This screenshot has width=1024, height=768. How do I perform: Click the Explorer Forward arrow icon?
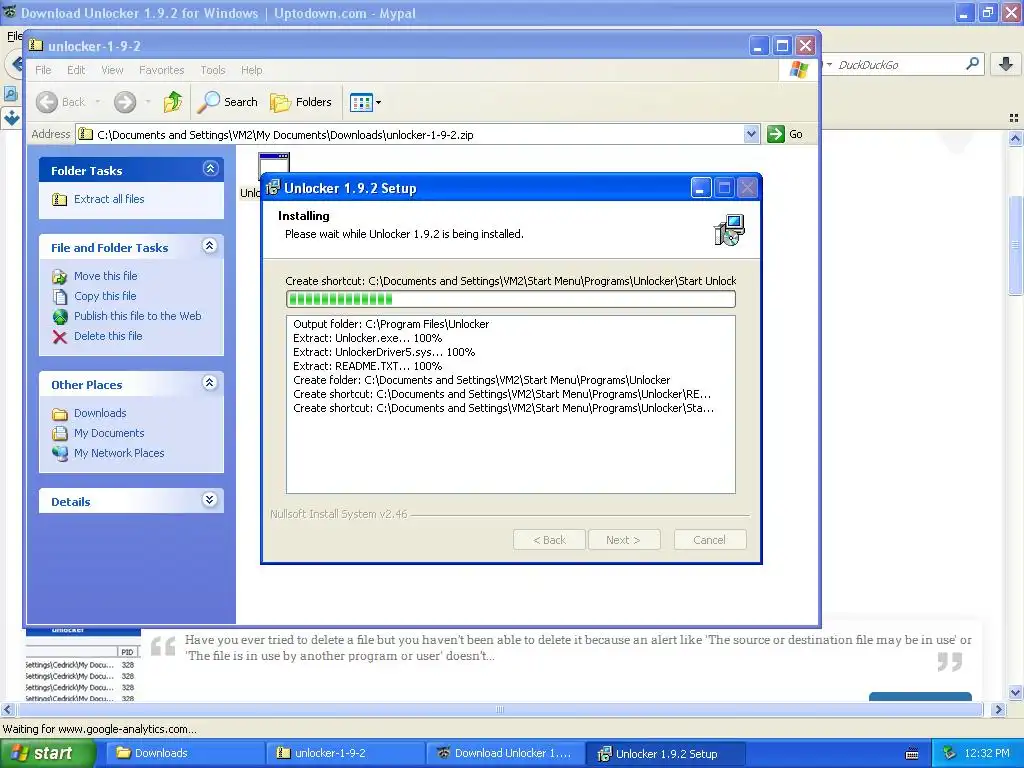click(125, 102)
